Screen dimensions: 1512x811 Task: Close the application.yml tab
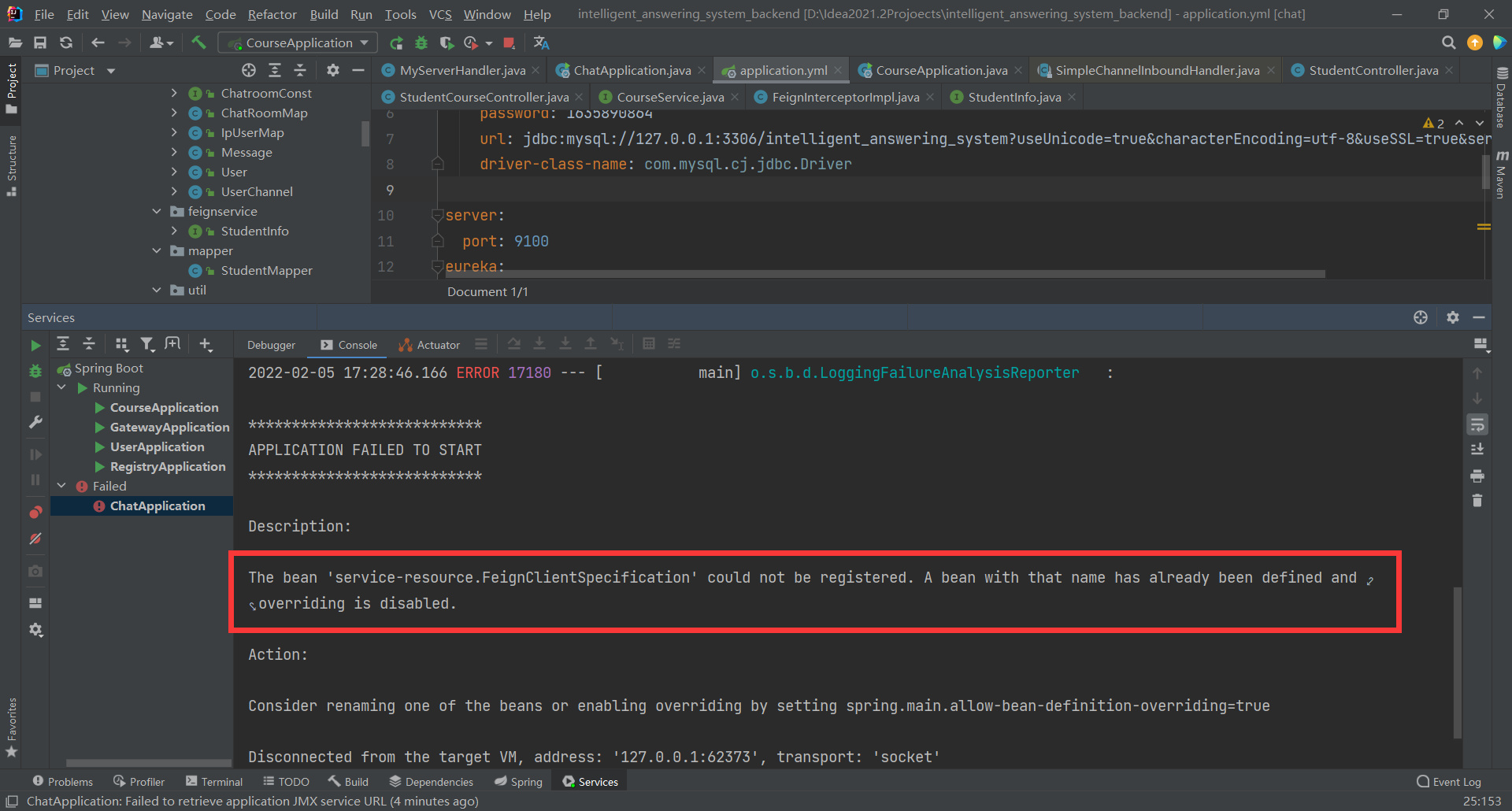(838, 70)
